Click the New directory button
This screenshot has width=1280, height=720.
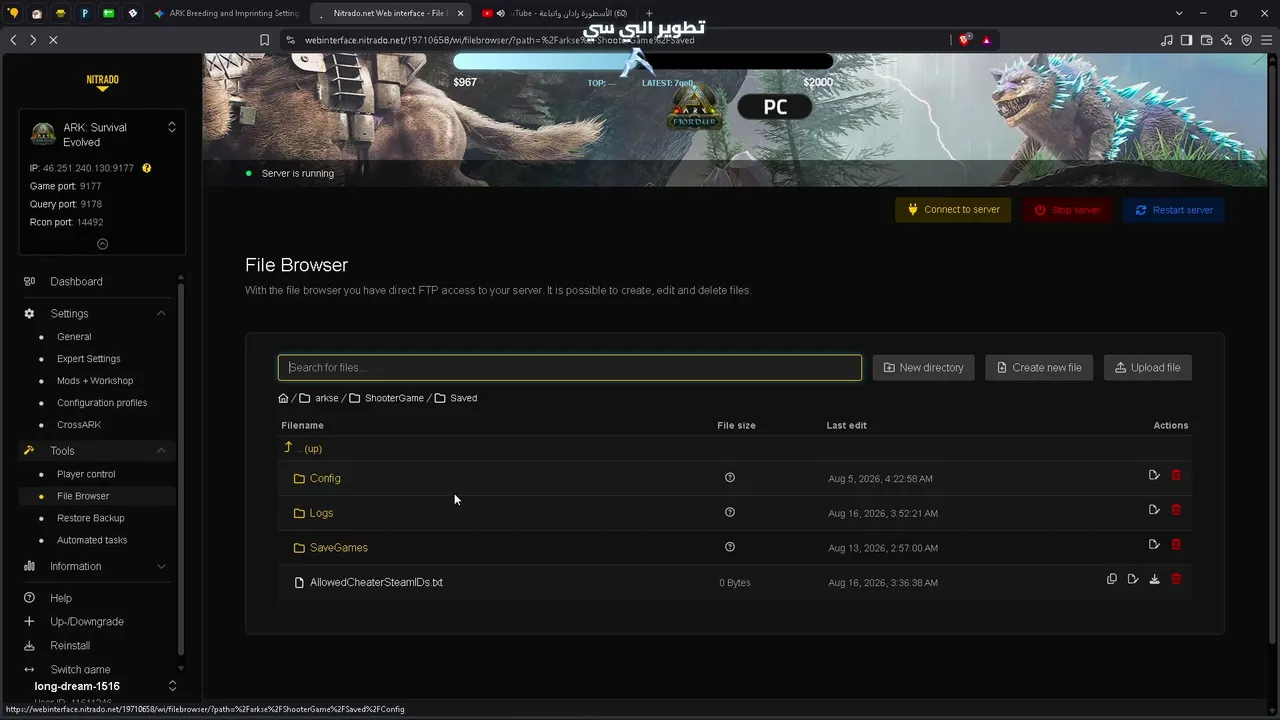coord(924,368)
